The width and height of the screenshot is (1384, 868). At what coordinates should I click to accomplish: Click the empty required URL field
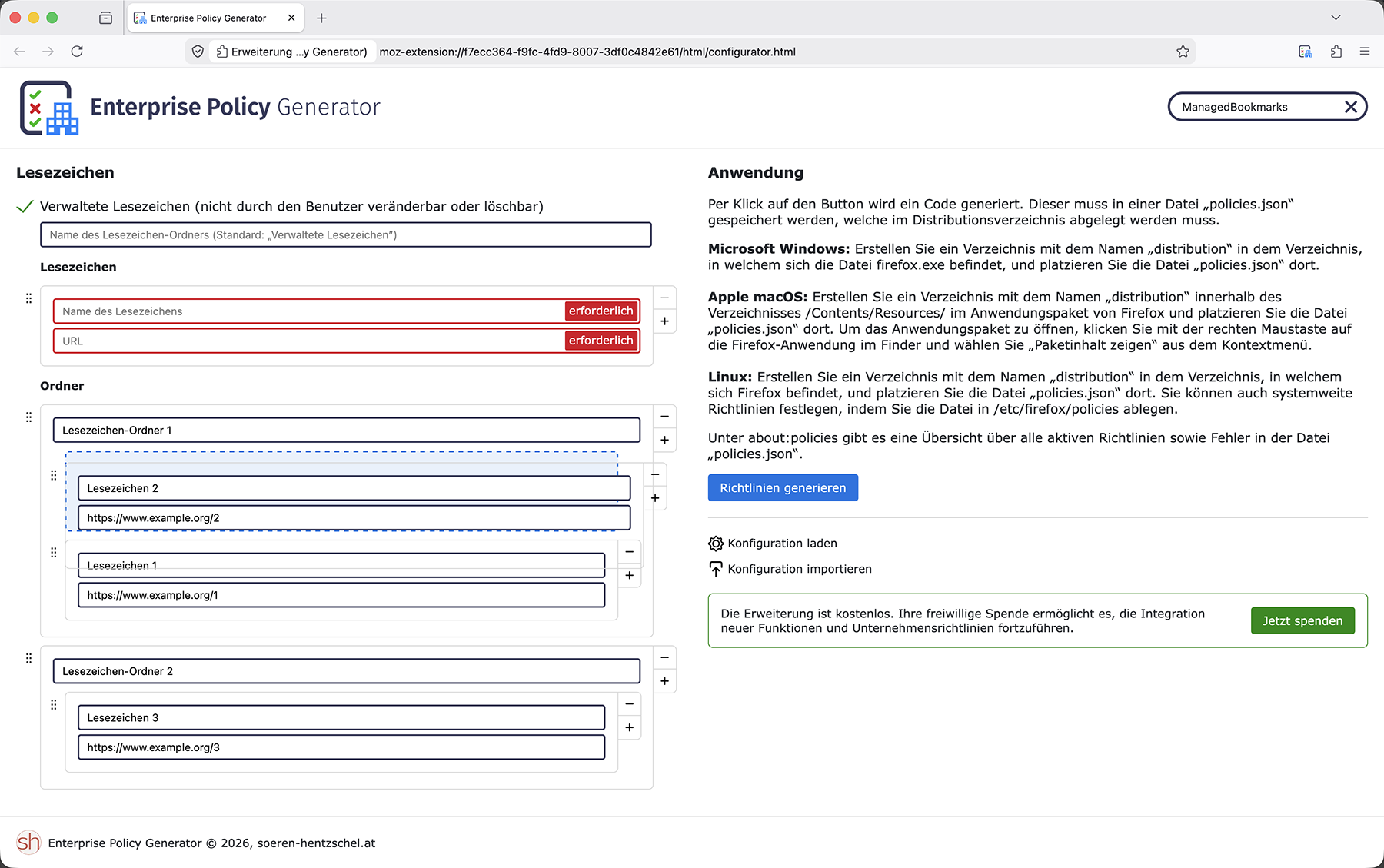pos(308,341)
